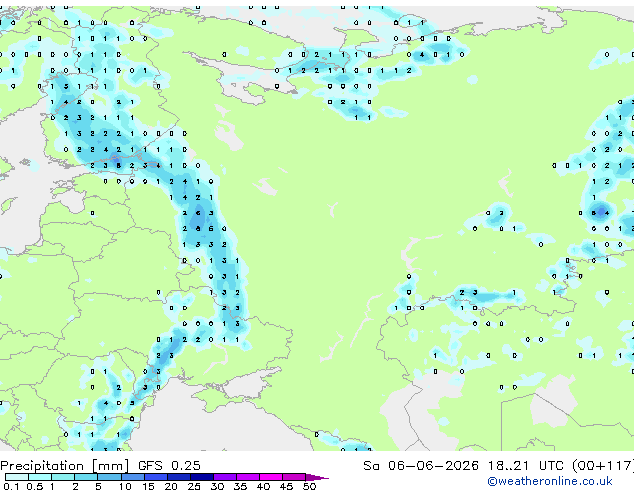Image resolution: width=634 pixels, height=490 pixels.
Task: Click the '50' legend scale label
Action: tap(309, 486)
